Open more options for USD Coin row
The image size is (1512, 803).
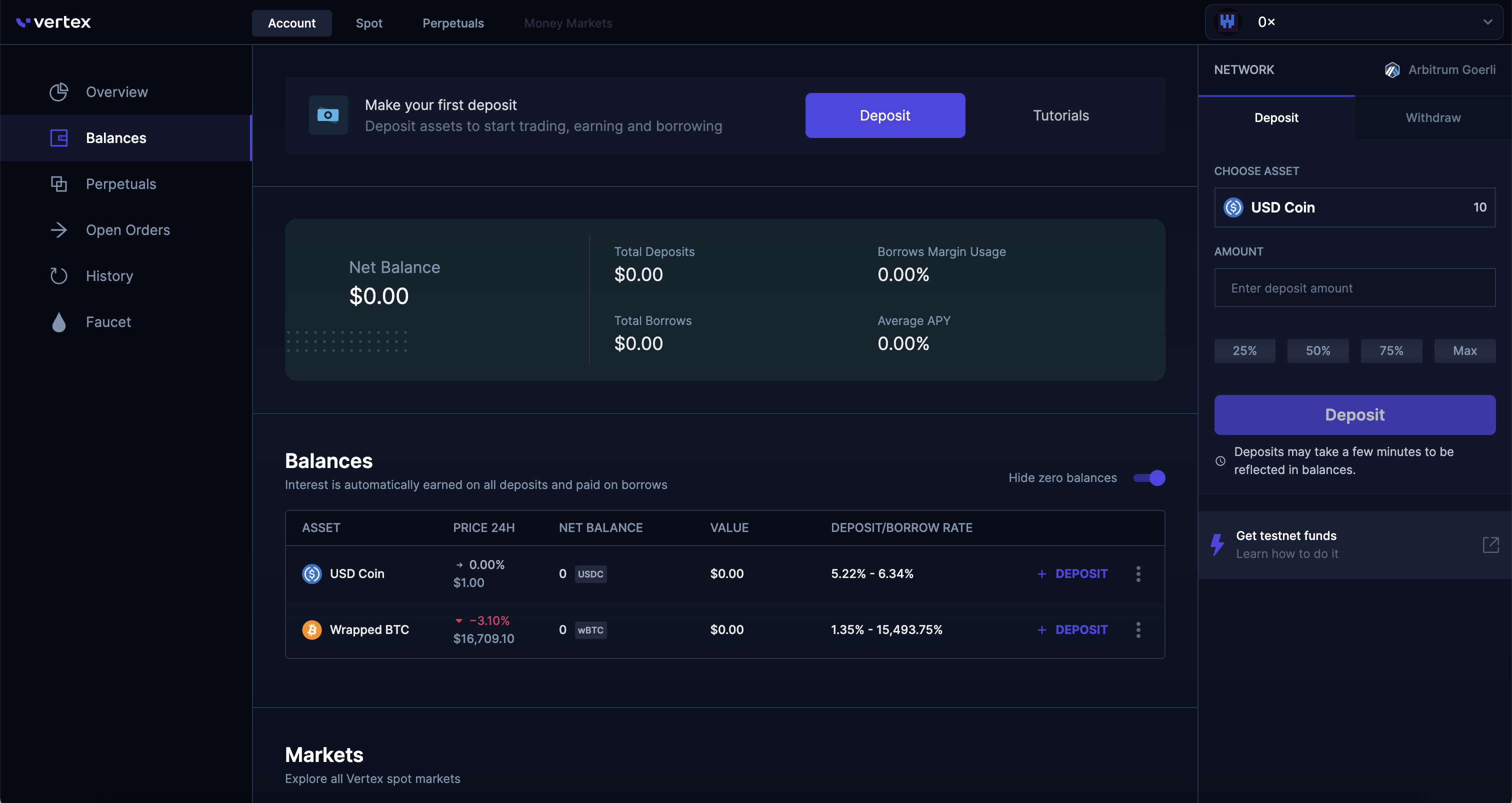[1138, 573]
